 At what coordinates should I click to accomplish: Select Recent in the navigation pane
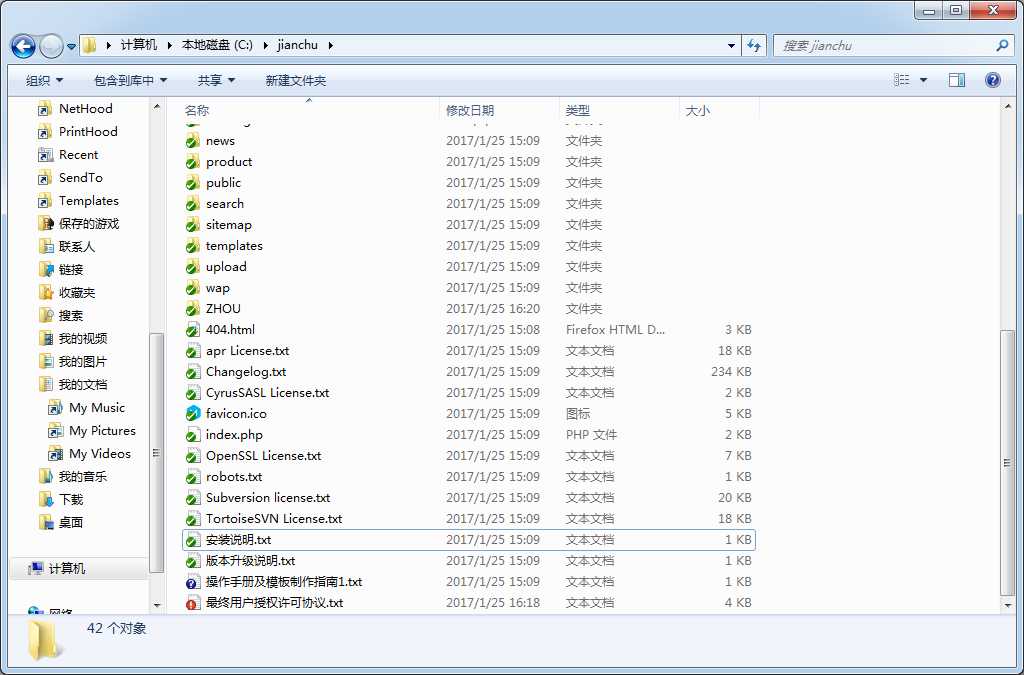[78, 155]
